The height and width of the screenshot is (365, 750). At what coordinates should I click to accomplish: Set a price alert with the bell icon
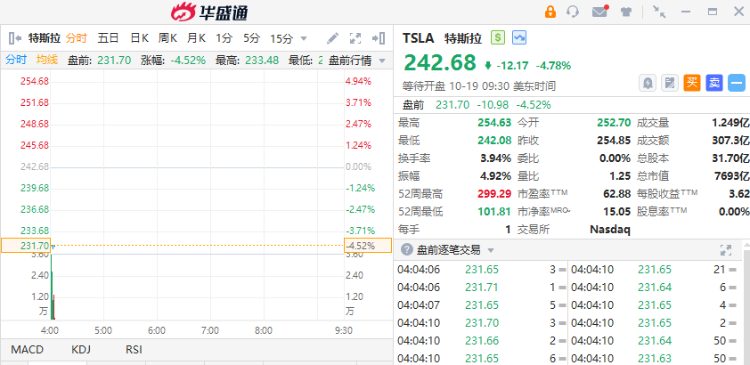coord(648,83)
